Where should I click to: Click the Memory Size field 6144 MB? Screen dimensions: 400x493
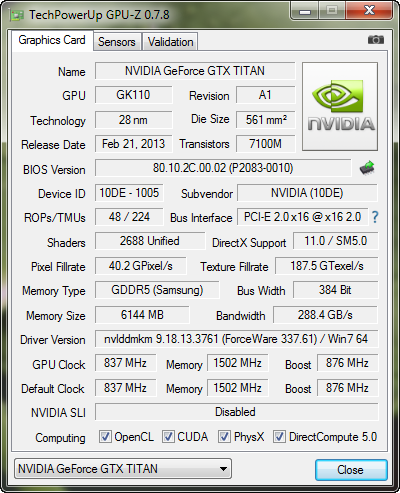tap(142, 315)
